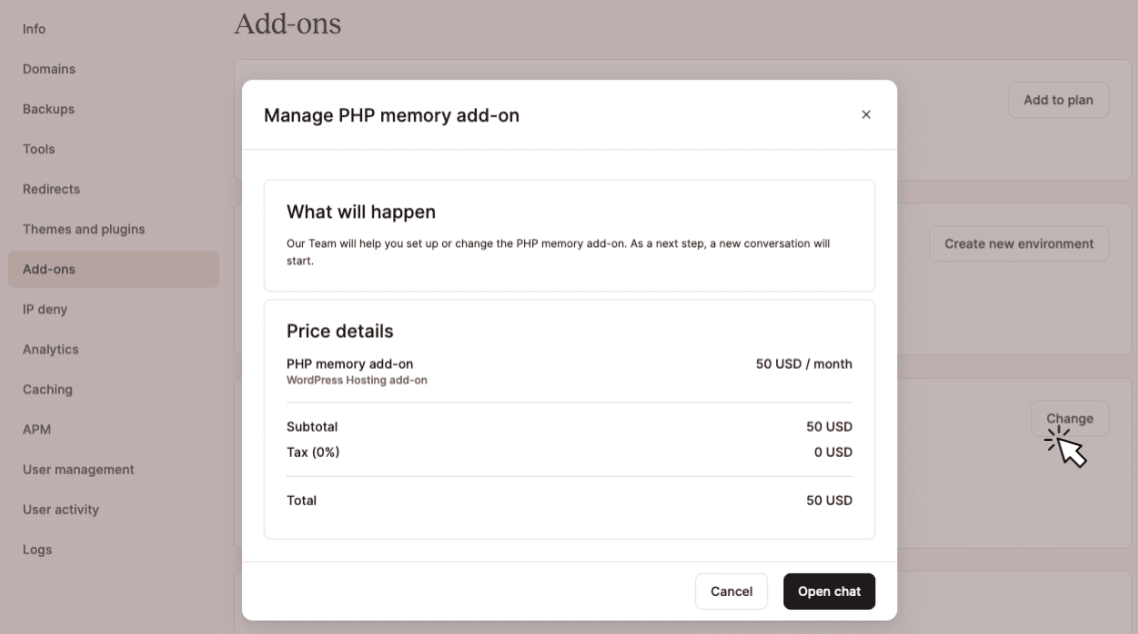Click the Change button for the add-on
The height and width of the screenshot is (634, 1138).
(x=1070, y=418)
